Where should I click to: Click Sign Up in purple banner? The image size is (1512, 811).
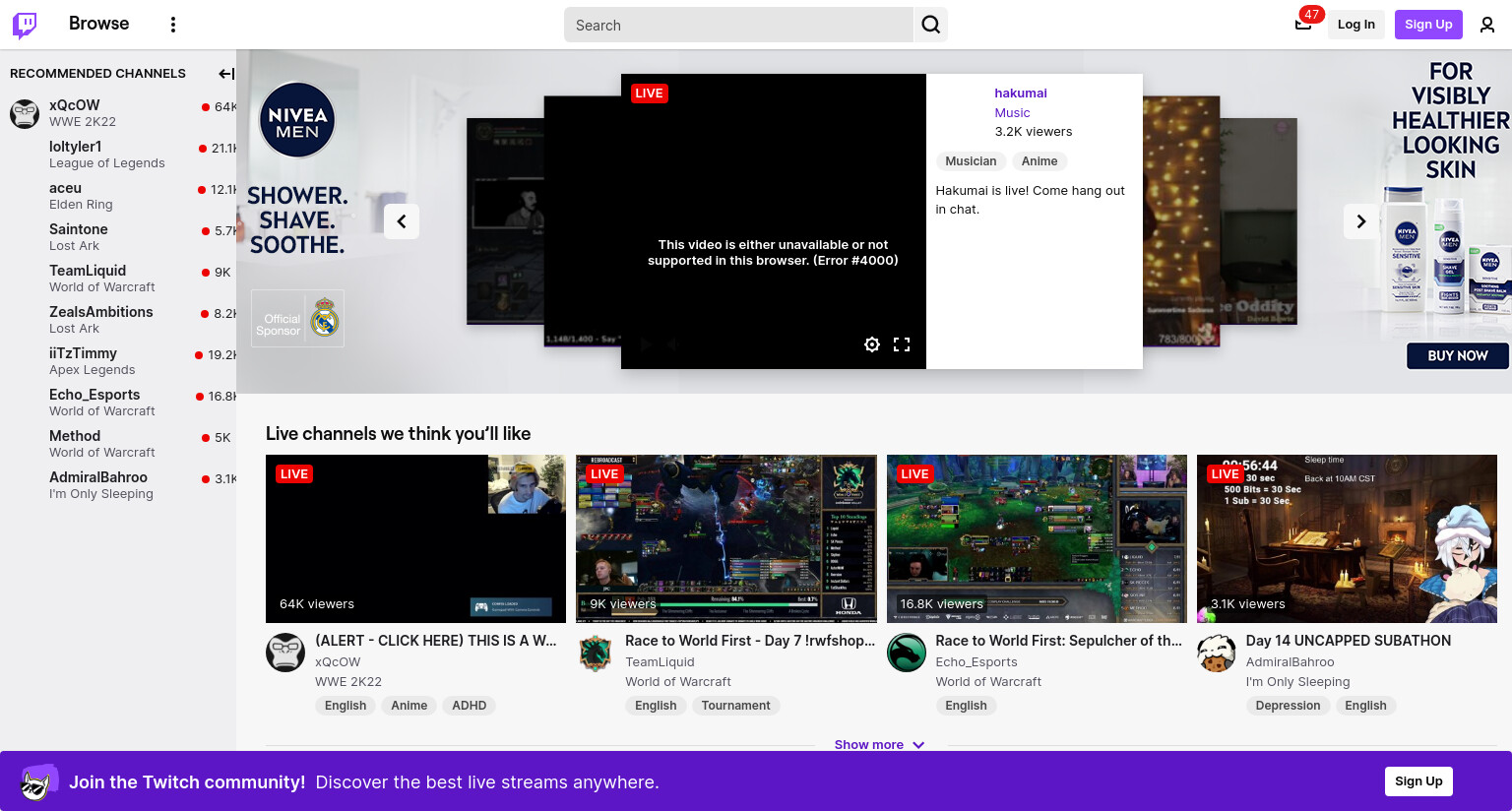point(1418,781)
